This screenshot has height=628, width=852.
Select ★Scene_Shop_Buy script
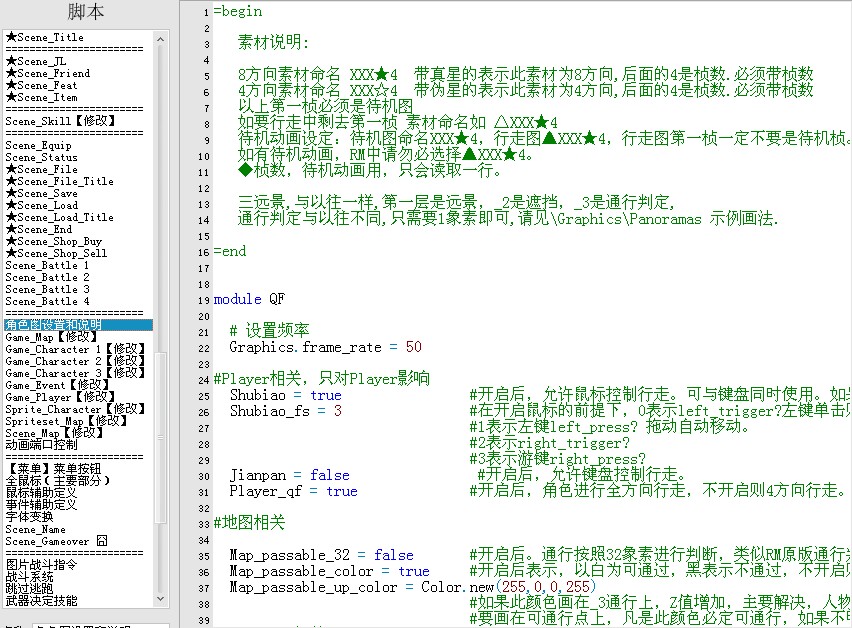point(54,241)
